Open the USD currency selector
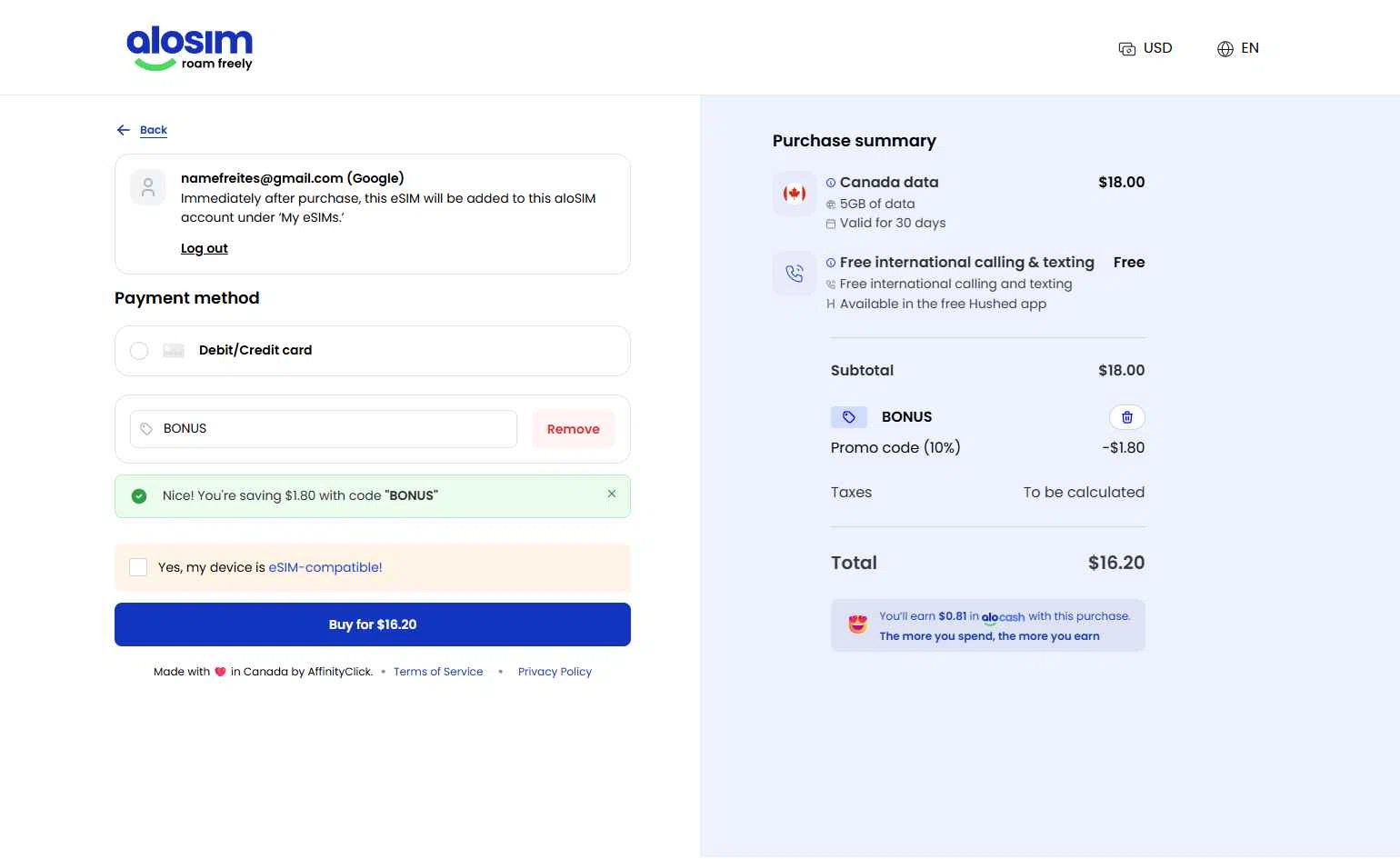 coord(1145,48)
